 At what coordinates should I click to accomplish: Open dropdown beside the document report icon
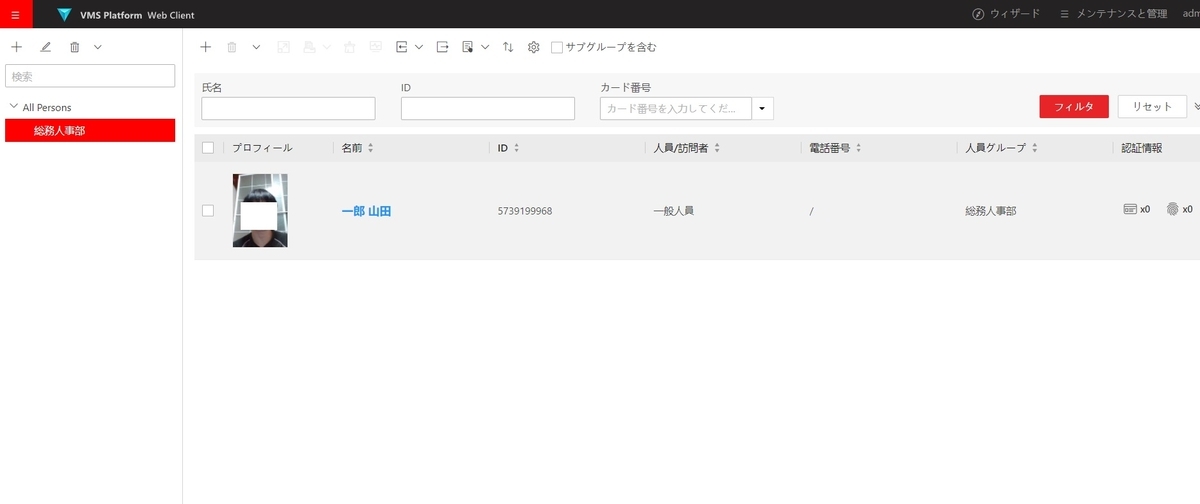[x=485, y=47]
